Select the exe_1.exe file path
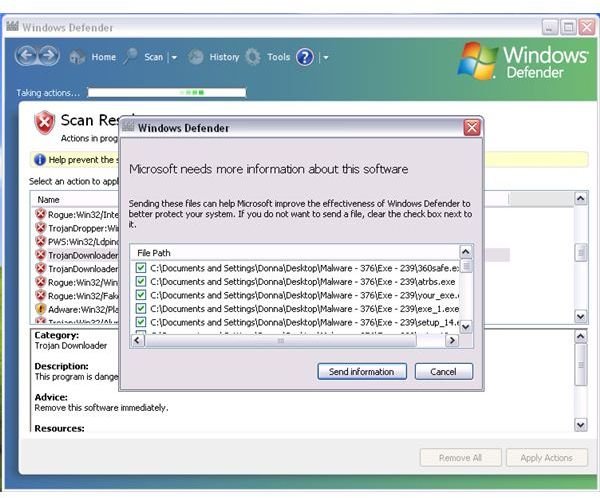Image resolution: width=600 pixels, height=498 pixels. click(305, 309)
